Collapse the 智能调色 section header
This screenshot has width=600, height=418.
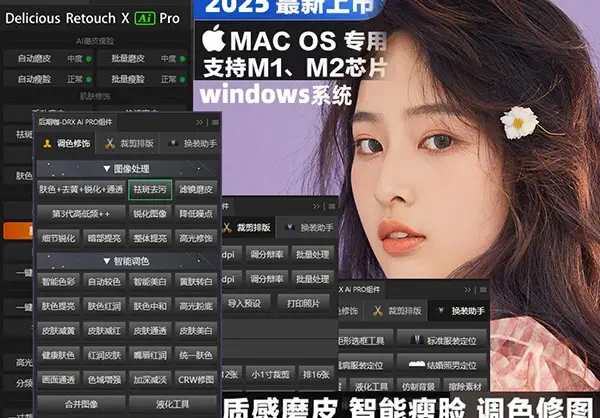pos(126,261)
